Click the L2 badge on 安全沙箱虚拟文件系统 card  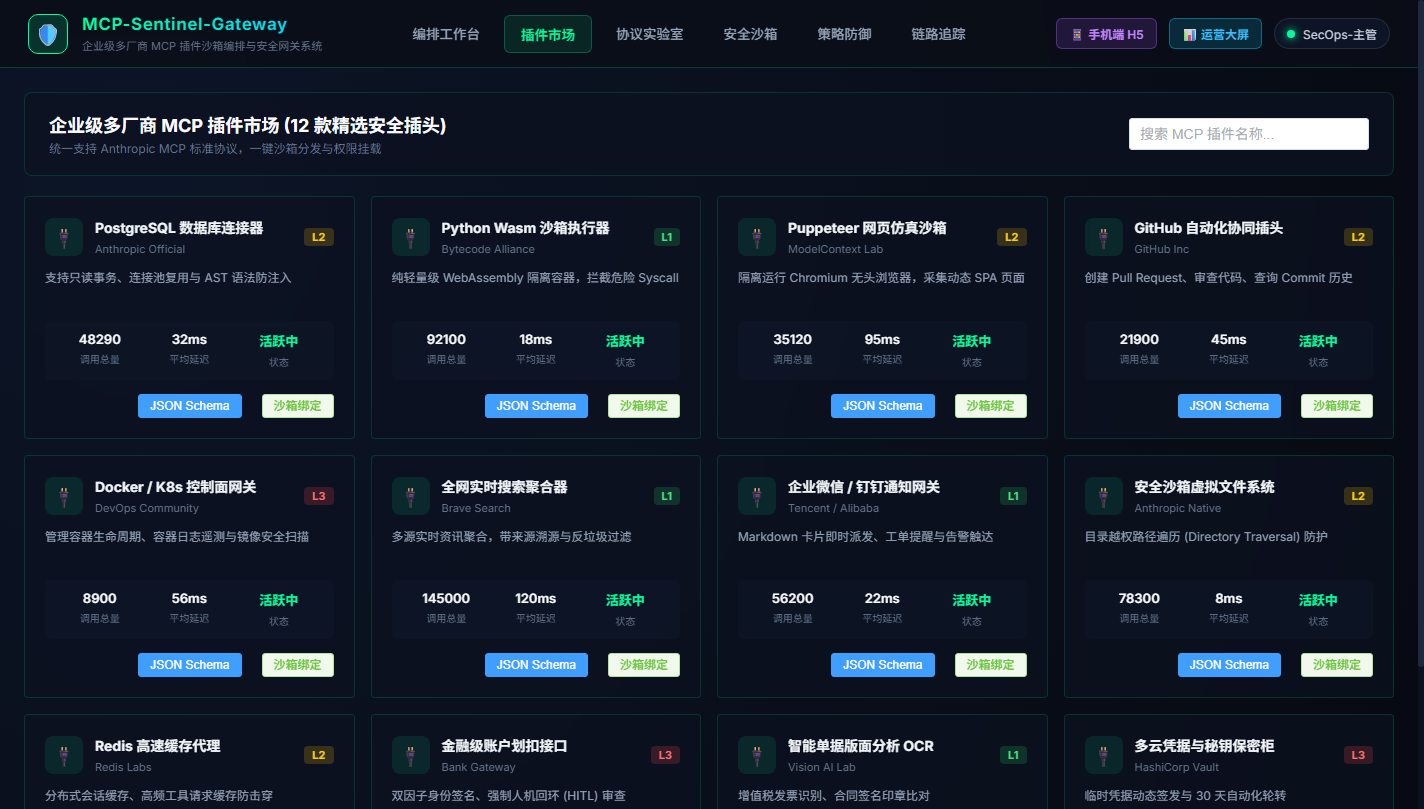pos(1358,496)
